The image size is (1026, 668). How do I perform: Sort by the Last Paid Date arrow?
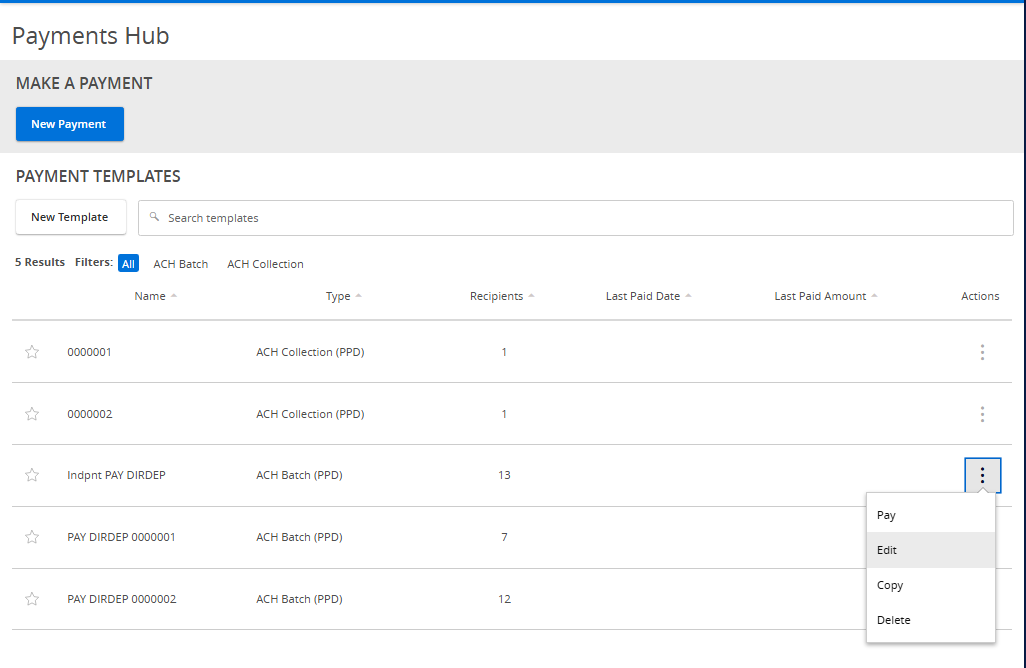tap(691, 295)
